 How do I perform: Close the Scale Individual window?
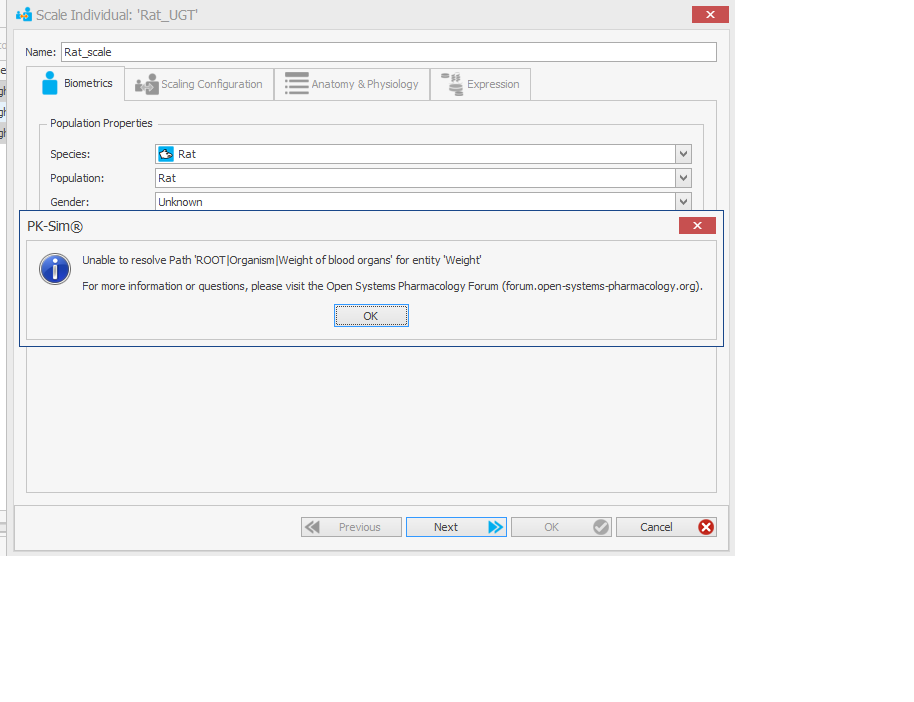tap(710, 15)
